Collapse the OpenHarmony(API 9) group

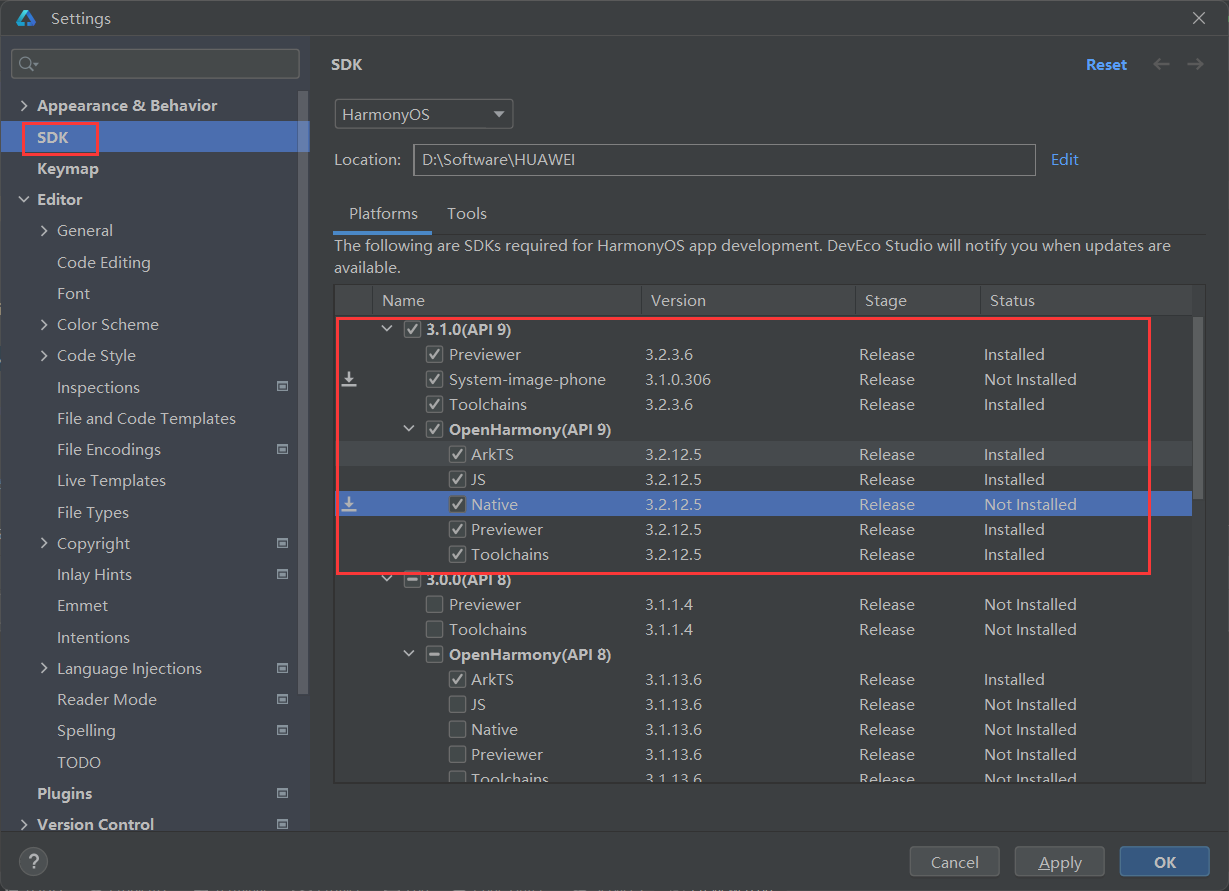coord(409,429)
